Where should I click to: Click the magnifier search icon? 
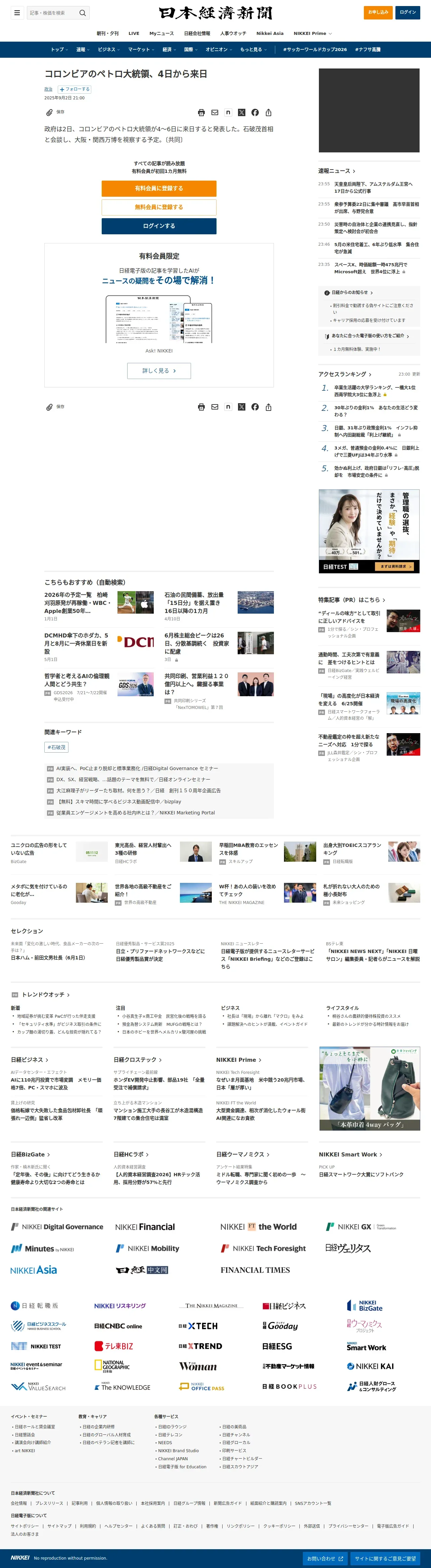coord(83,12)
